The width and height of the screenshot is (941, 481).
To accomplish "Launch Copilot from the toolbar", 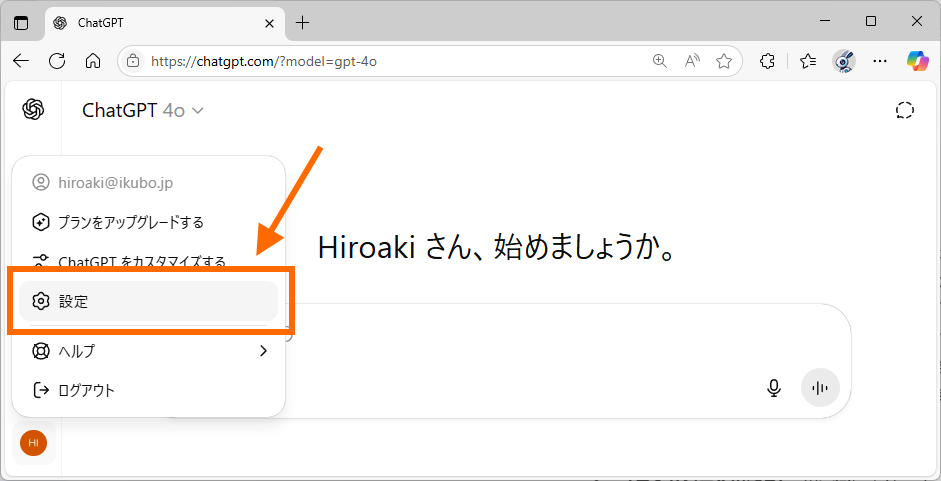I will (x=917, y=61).
